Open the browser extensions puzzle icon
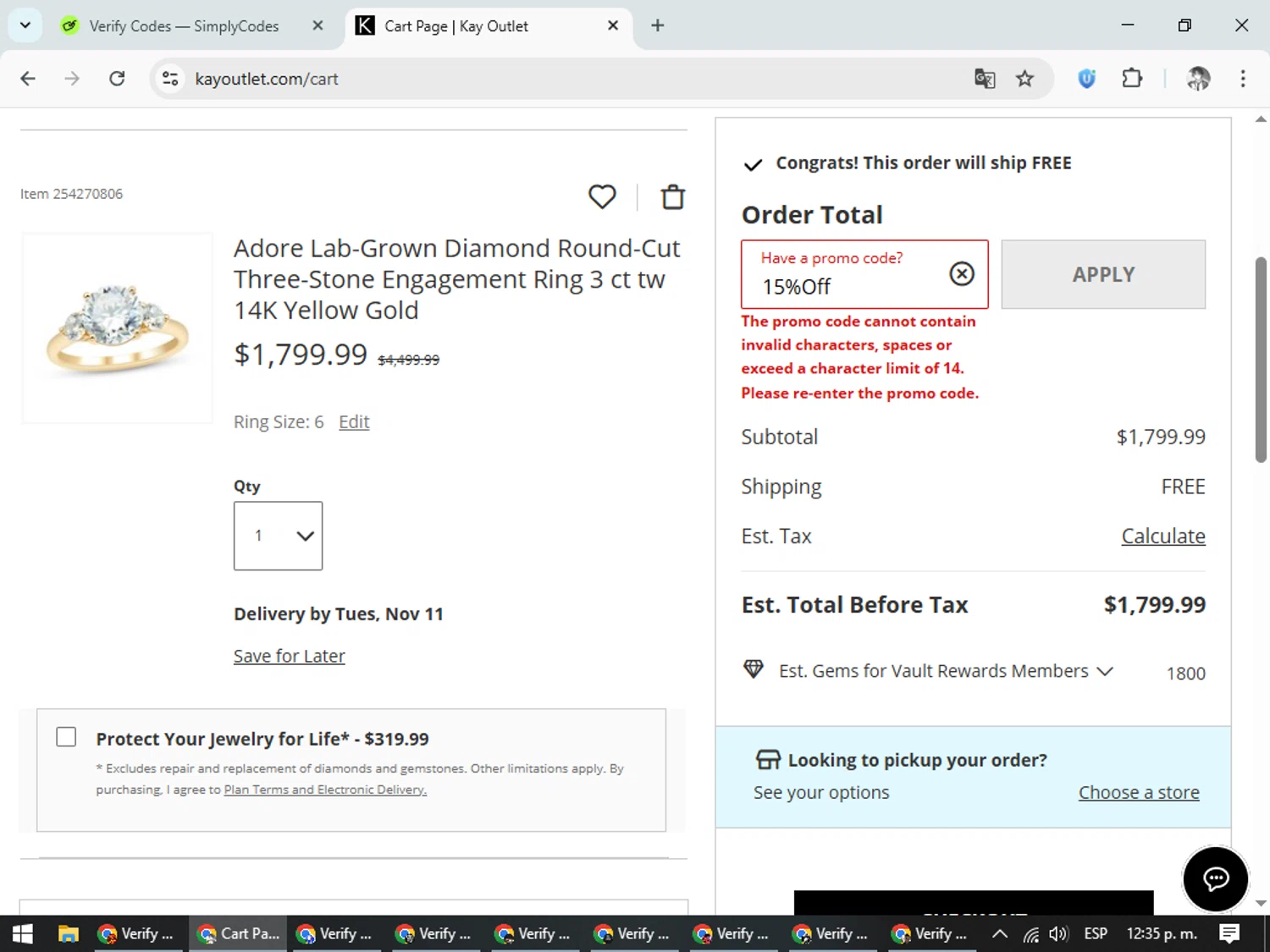 [1132, 79]
